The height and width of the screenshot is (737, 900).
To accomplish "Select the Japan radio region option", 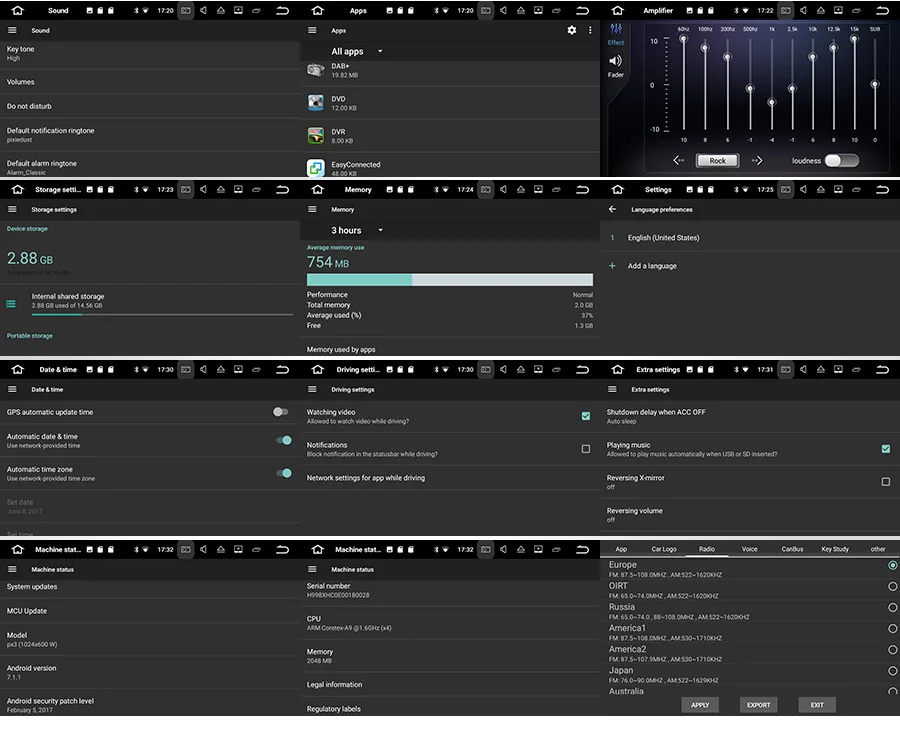I will (x=893, y=670).
